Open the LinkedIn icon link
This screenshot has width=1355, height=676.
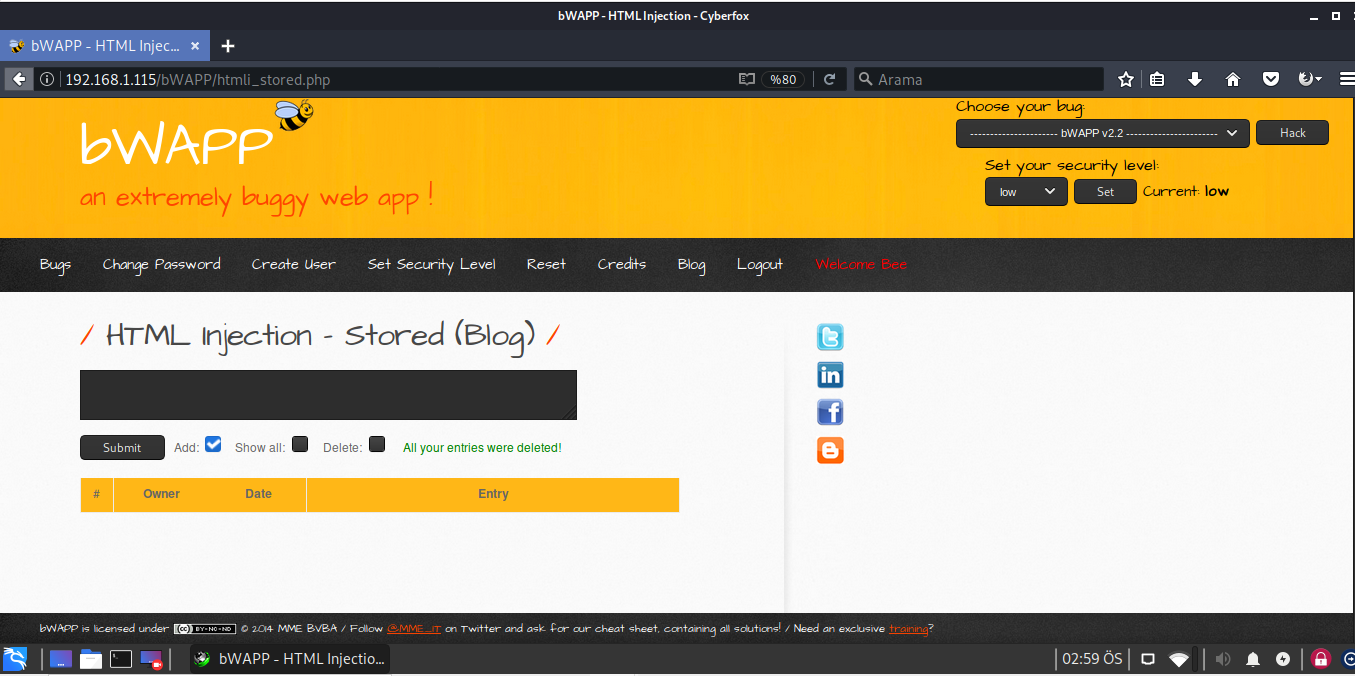point(830,375)
